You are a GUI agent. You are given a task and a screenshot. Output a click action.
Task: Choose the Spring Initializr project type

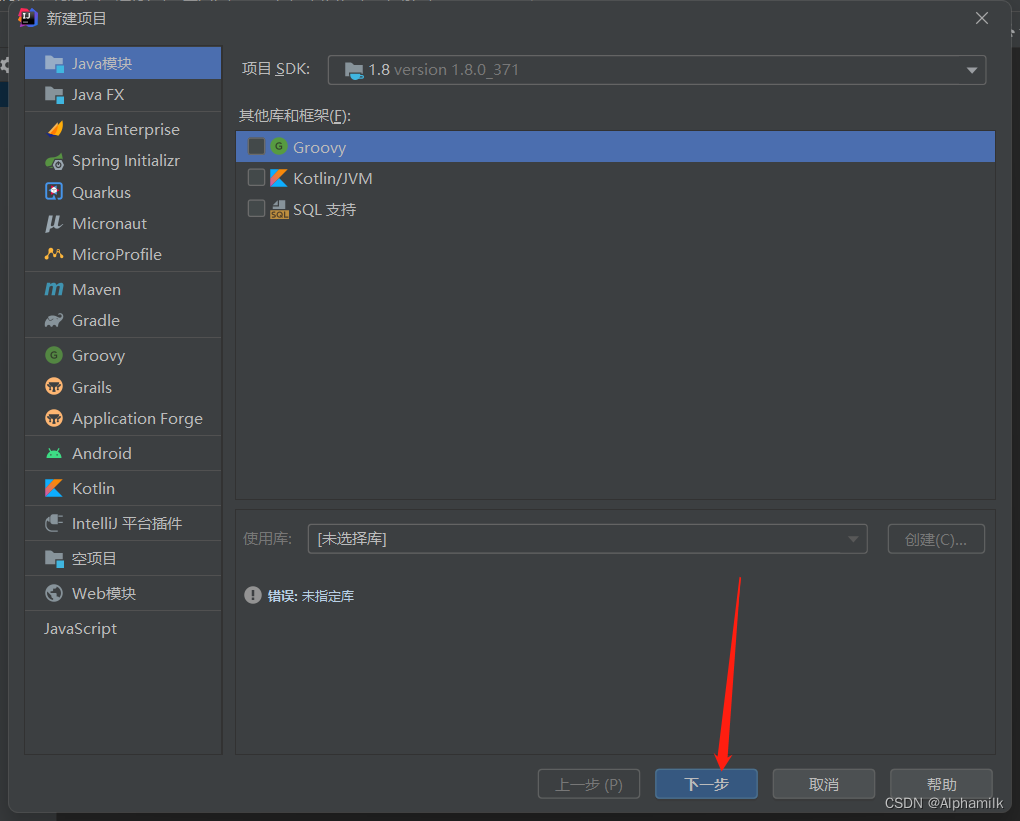tap(123, 161)
